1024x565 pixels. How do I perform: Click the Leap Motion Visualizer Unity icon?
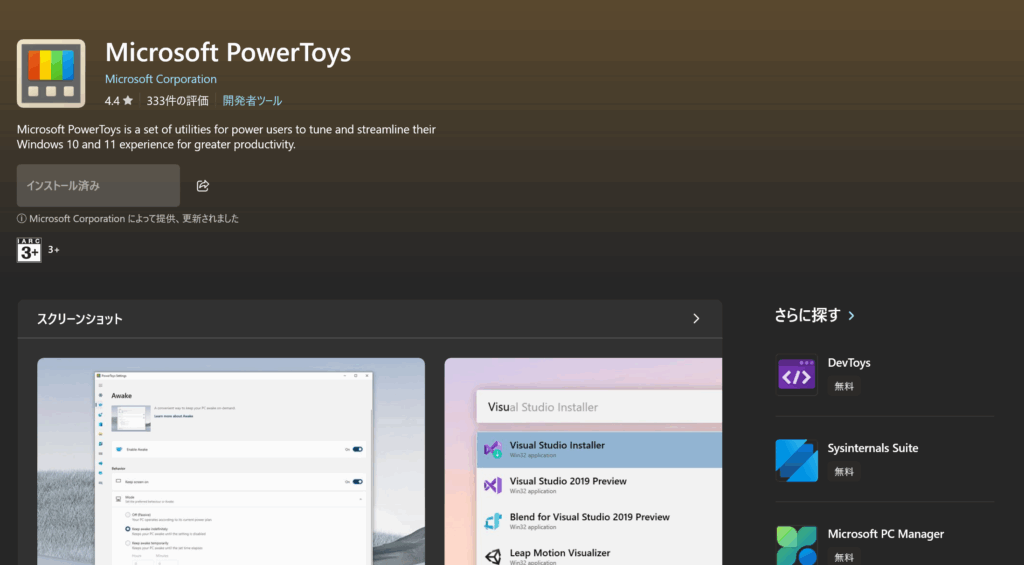[x=492, y=556]
